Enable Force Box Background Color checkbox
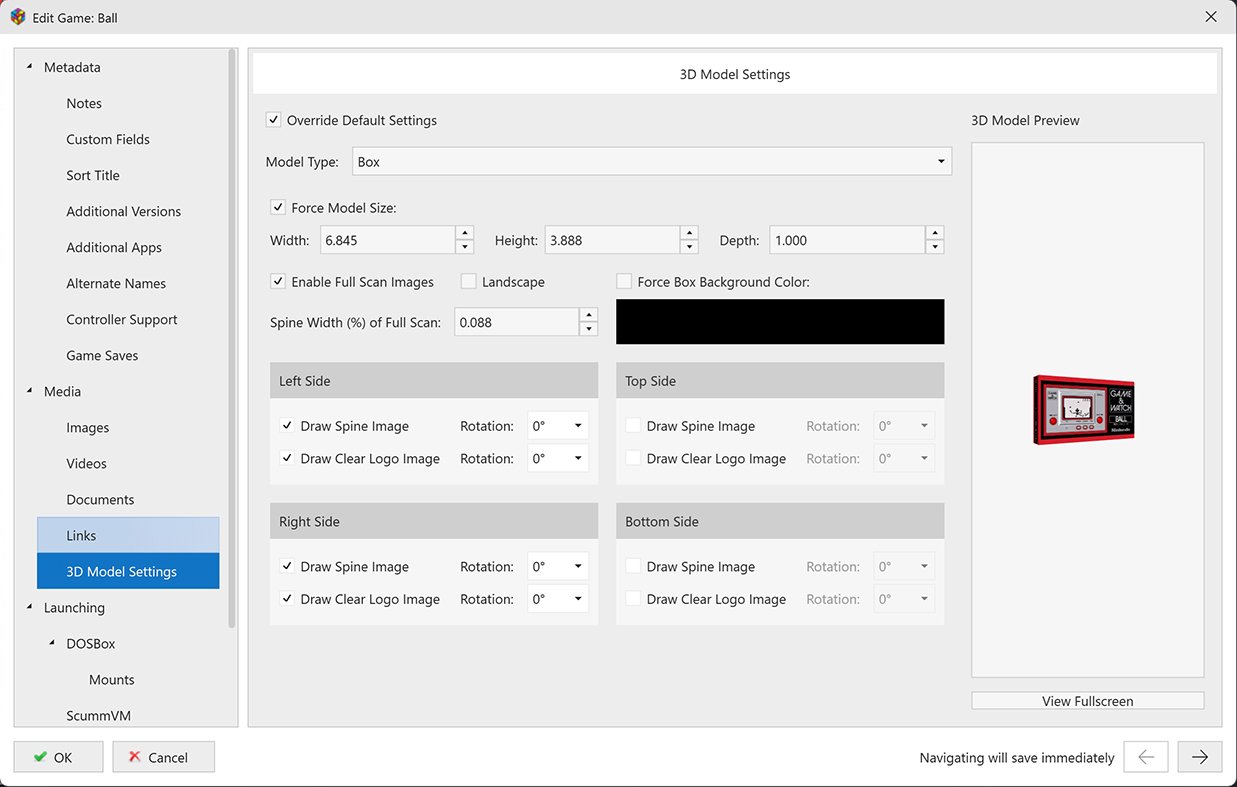1237x787 pixels. click(x=624, y=282)
